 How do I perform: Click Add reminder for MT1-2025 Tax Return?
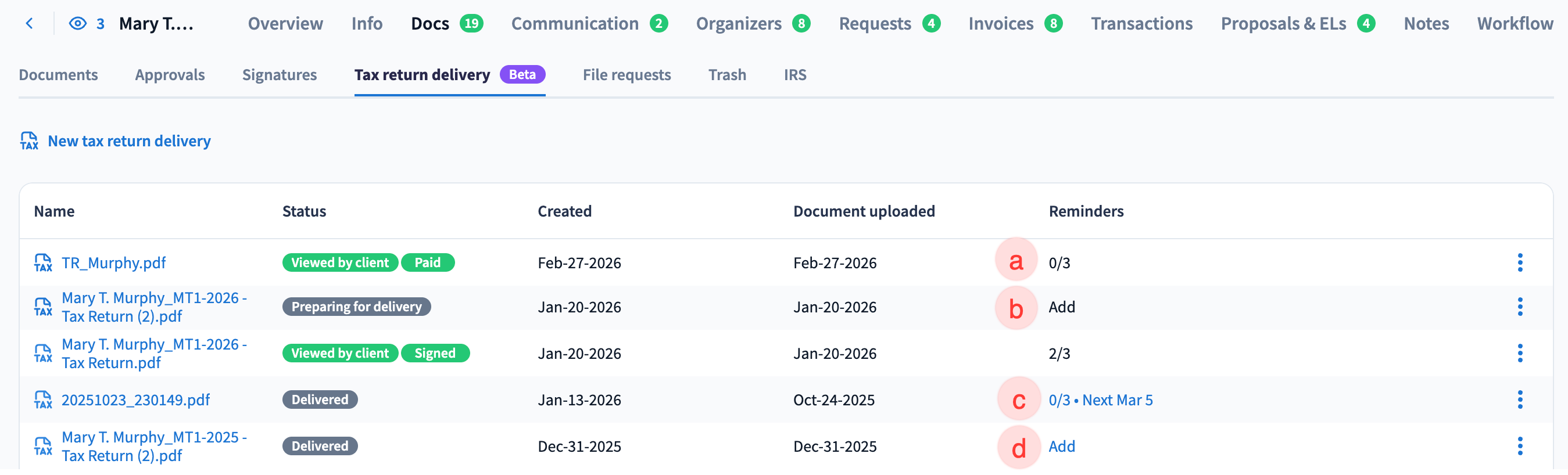pos(1062,447)
